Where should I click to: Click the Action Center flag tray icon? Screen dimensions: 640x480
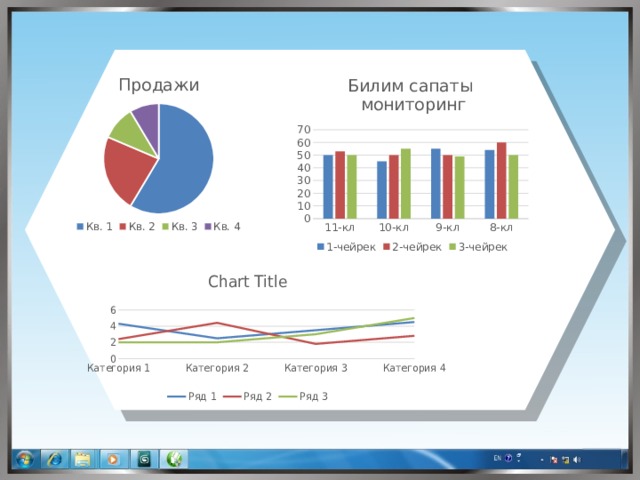click(x=554, y=460)
